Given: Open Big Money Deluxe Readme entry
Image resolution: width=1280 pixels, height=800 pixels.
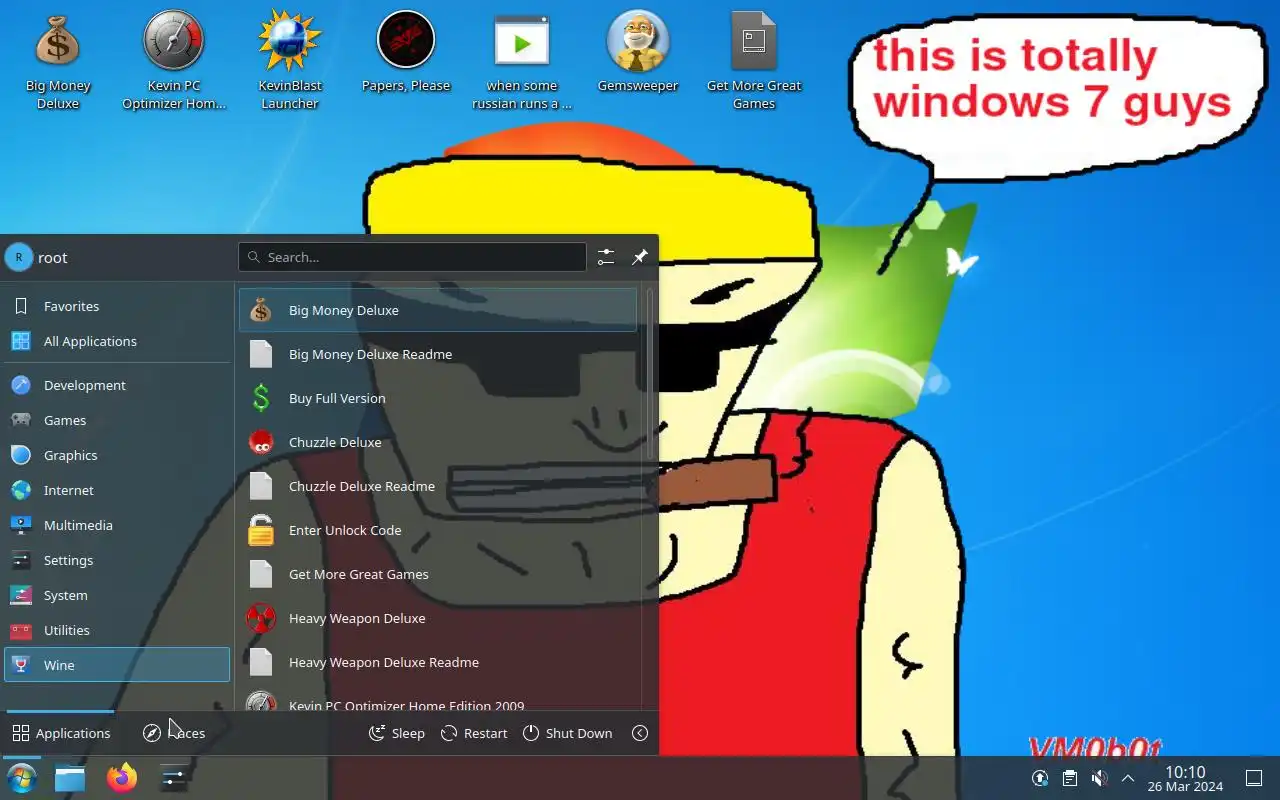Looking at the screenshot, I should point(438,354).
